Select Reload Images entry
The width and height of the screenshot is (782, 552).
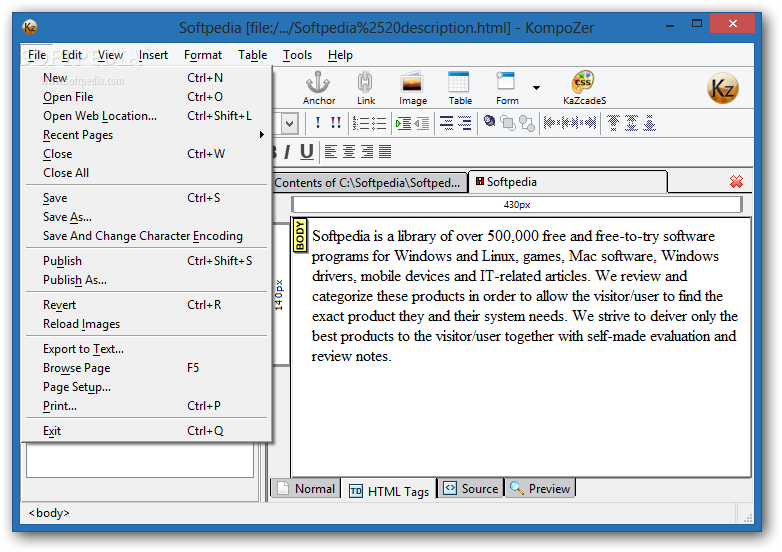(x=147, y=324)
